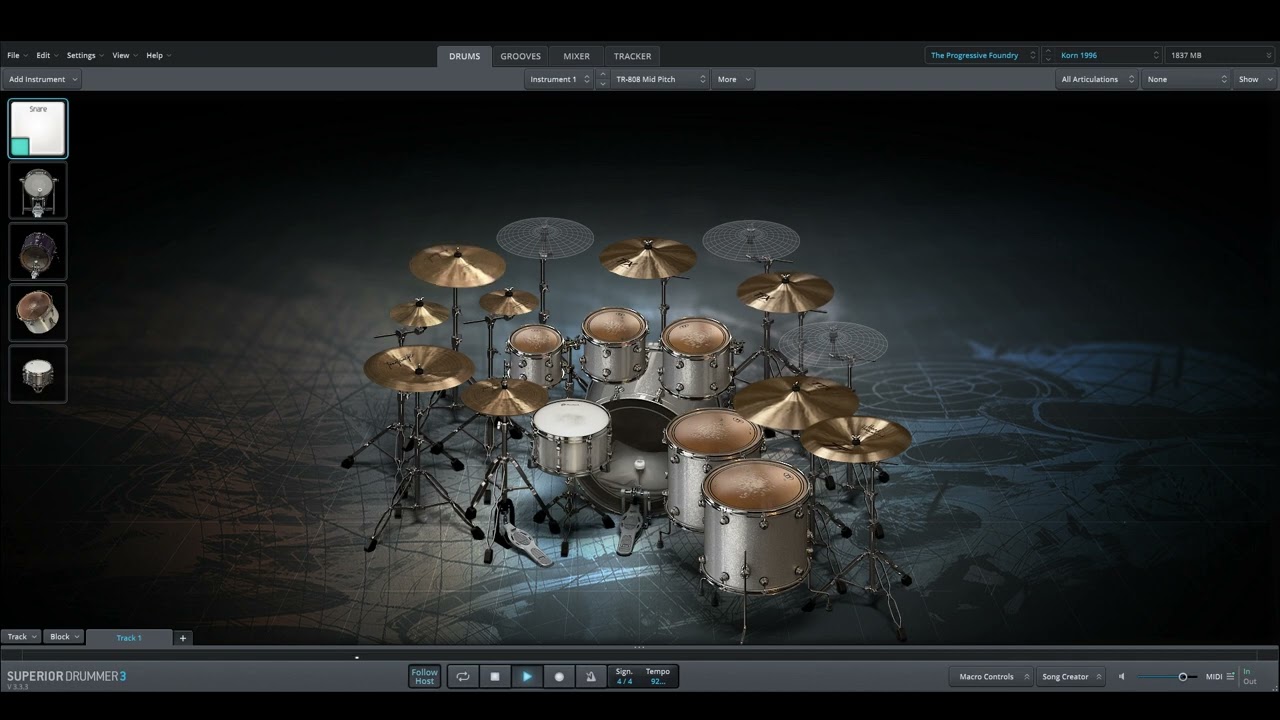Select the smallest rack tom on the kit
This screenshot has height=720, width=1280.
536,354
